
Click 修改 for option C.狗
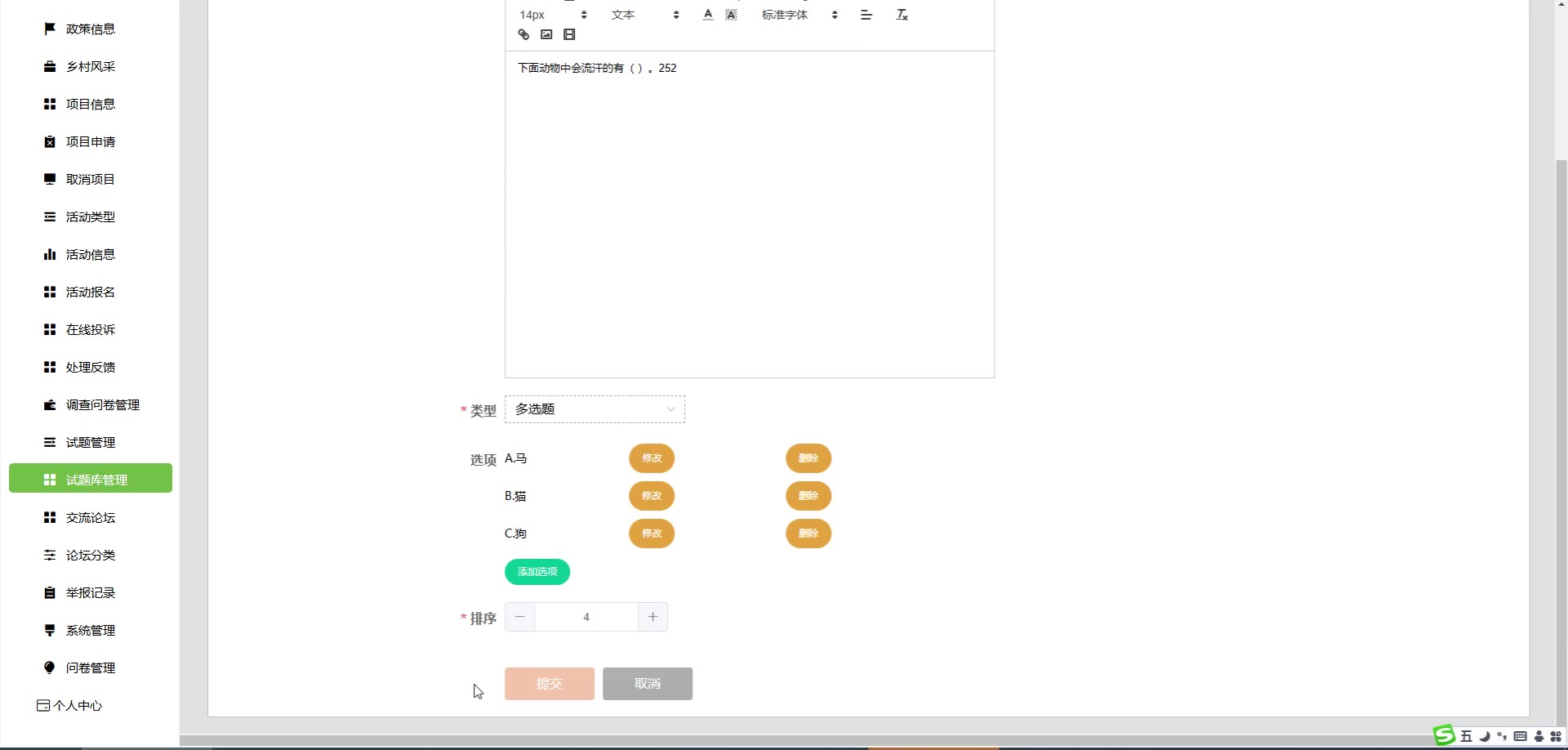(652, 533)
